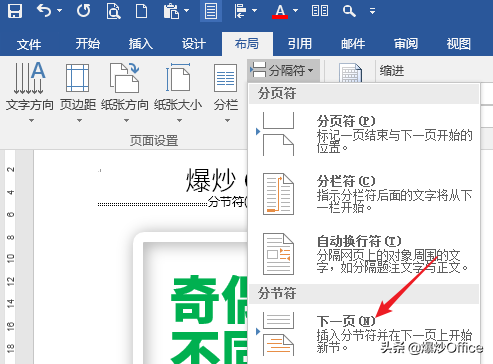Viewport: 493px width, 364px height.
Task: Open the 文件 tab
Action: point(29,44)
